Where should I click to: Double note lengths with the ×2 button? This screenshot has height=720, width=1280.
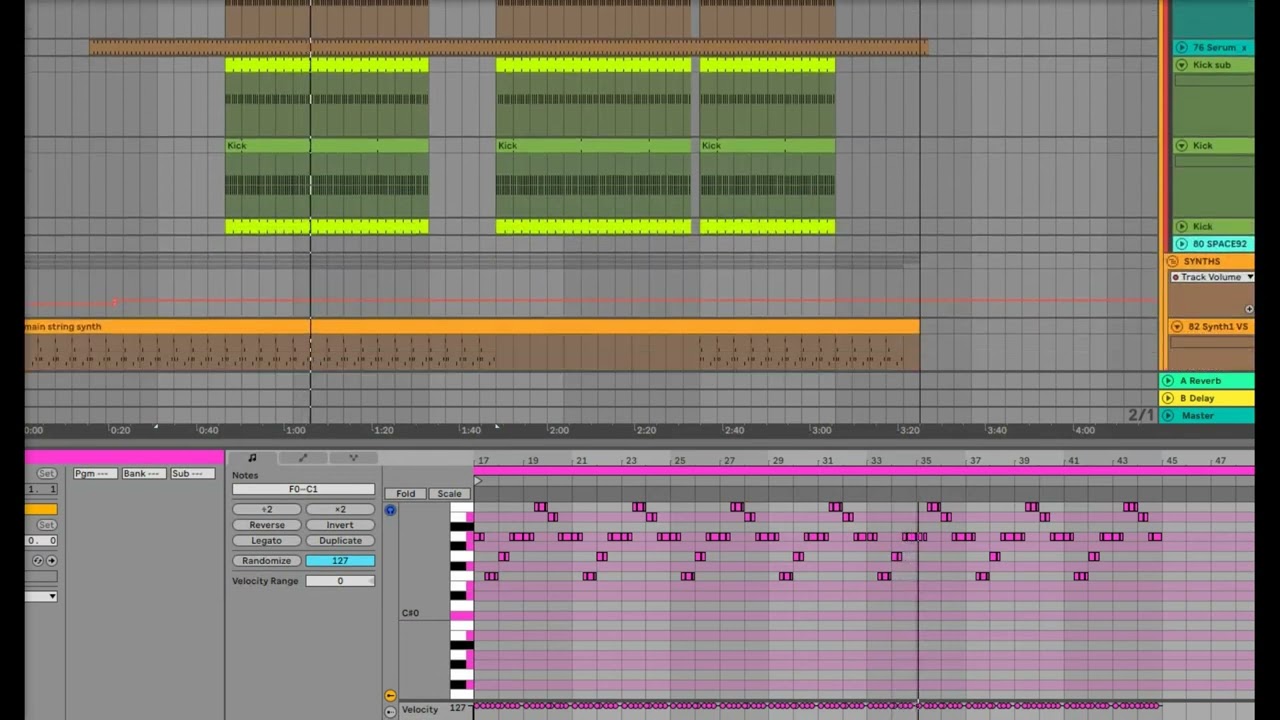click(x=340, y=509)
